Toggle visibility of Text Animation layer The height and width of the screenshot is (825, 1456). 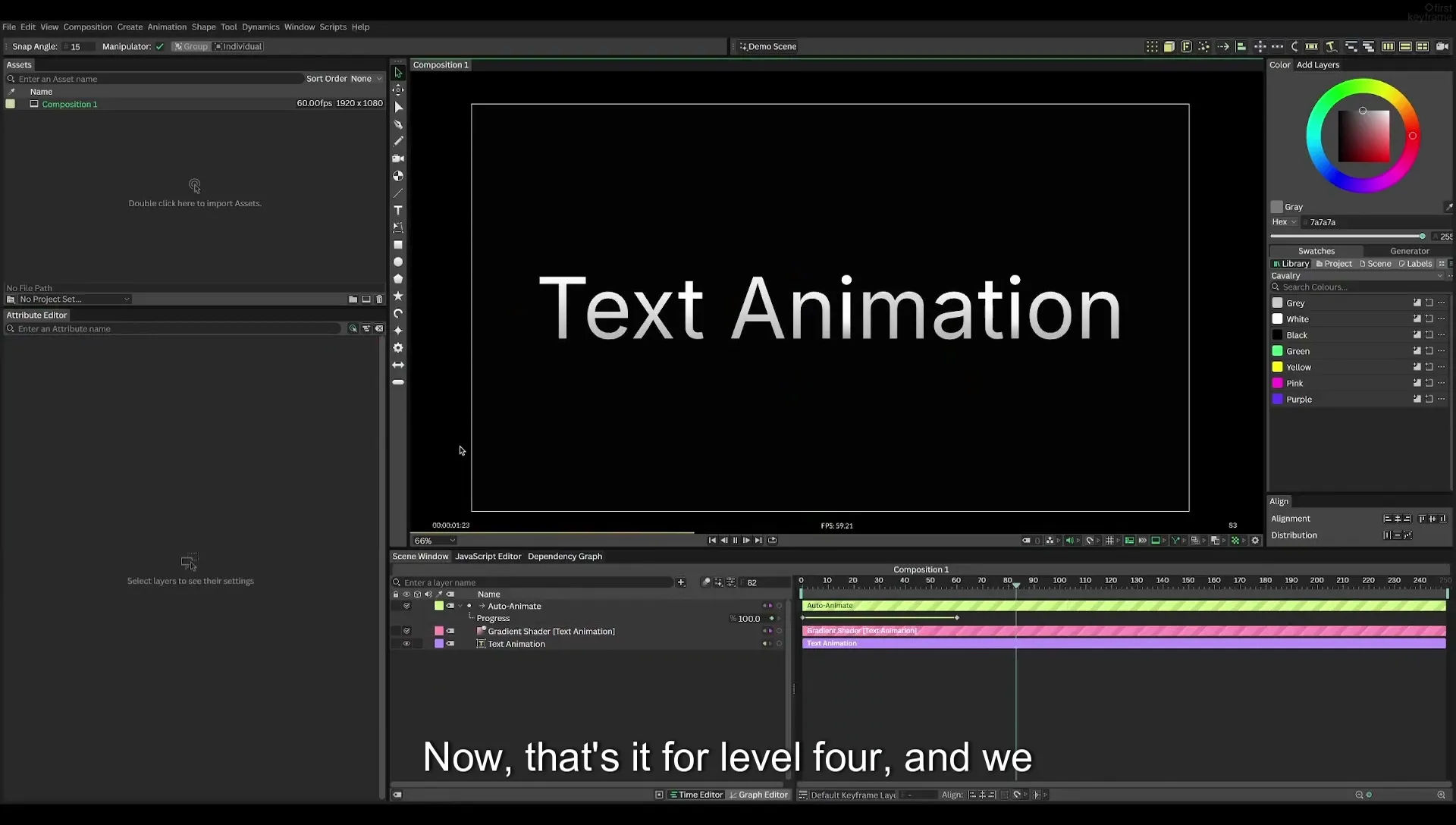pos(406,644)
